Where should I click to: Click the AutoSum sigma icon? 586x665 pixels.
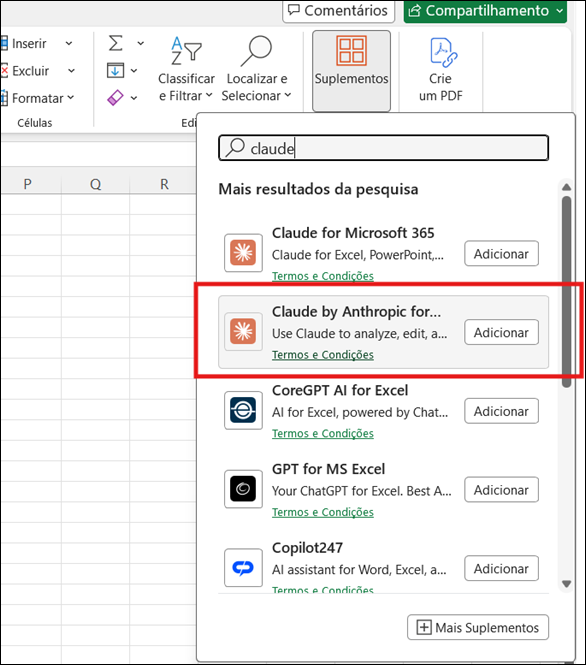(x=115, y=43)
